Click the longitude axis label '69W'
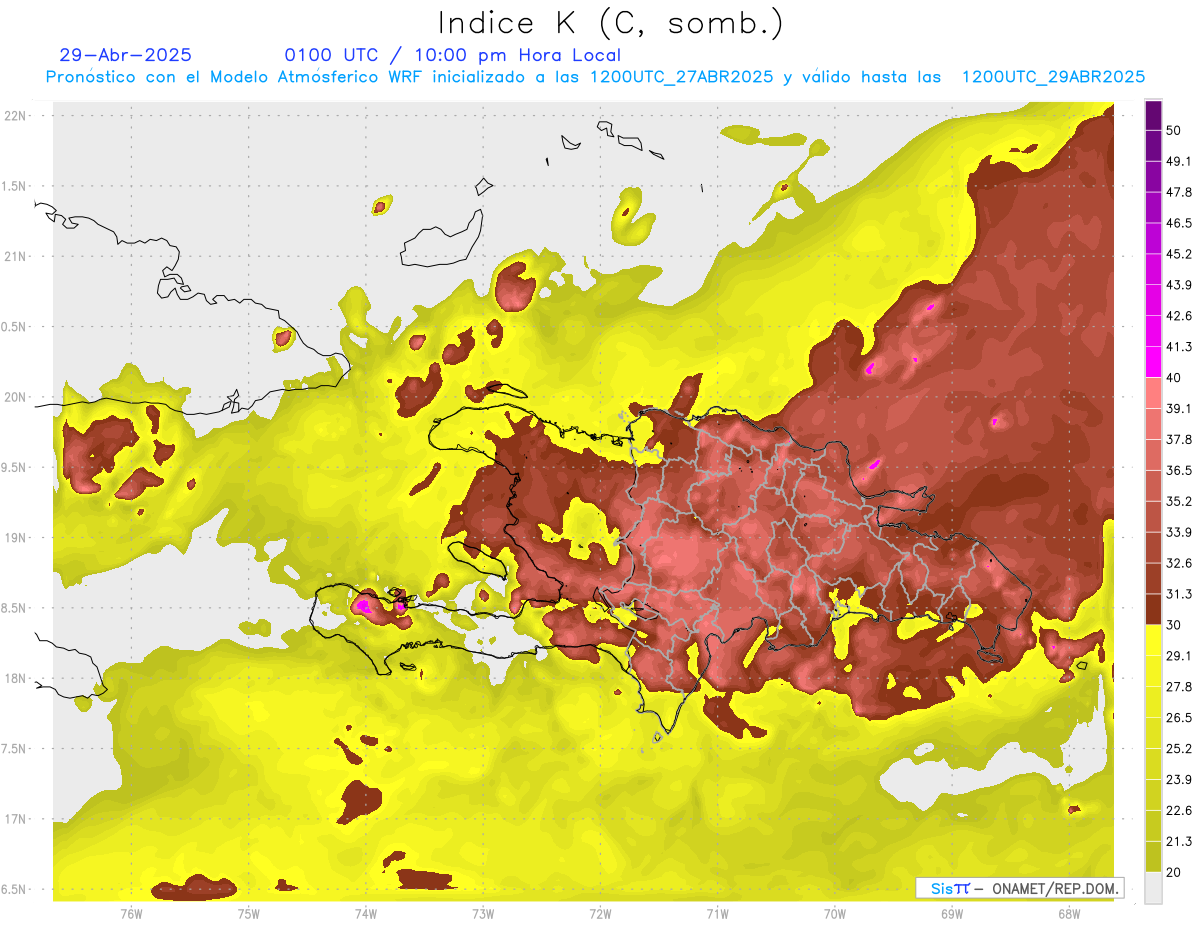The width and height of the screenshot is (1200, 927). [x=952, y=913]
